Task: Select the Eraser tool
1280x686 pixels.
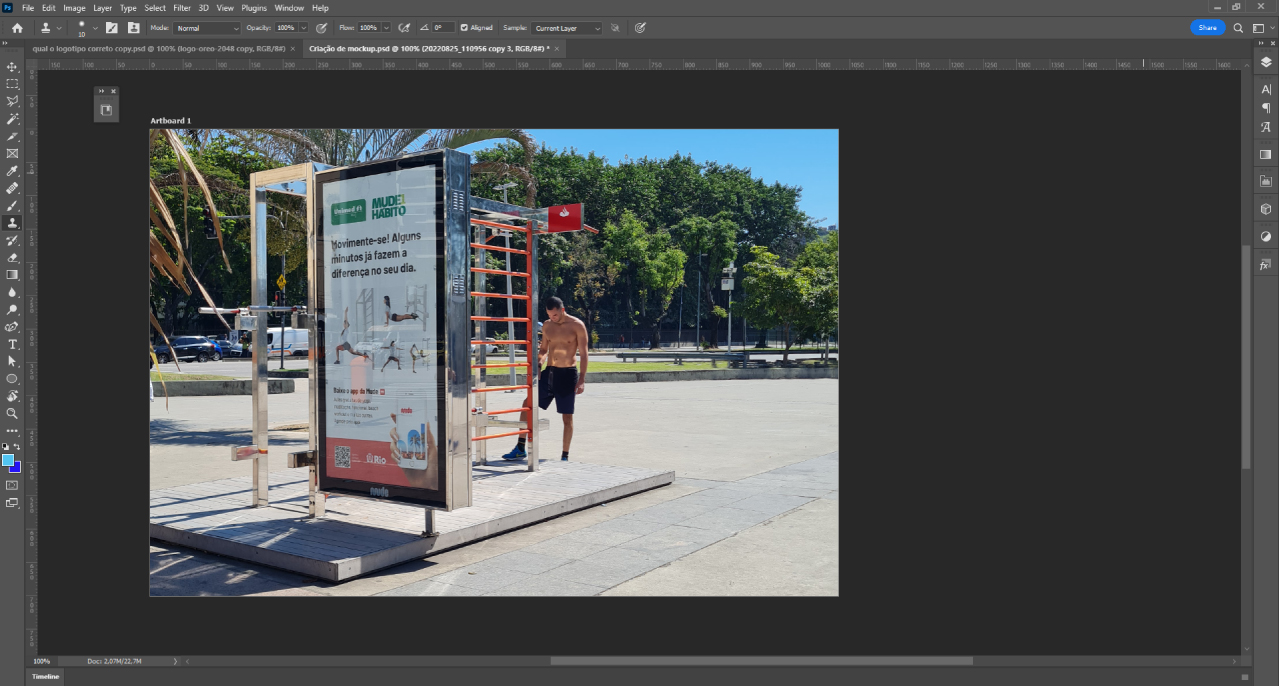Action: click(12, 257)
